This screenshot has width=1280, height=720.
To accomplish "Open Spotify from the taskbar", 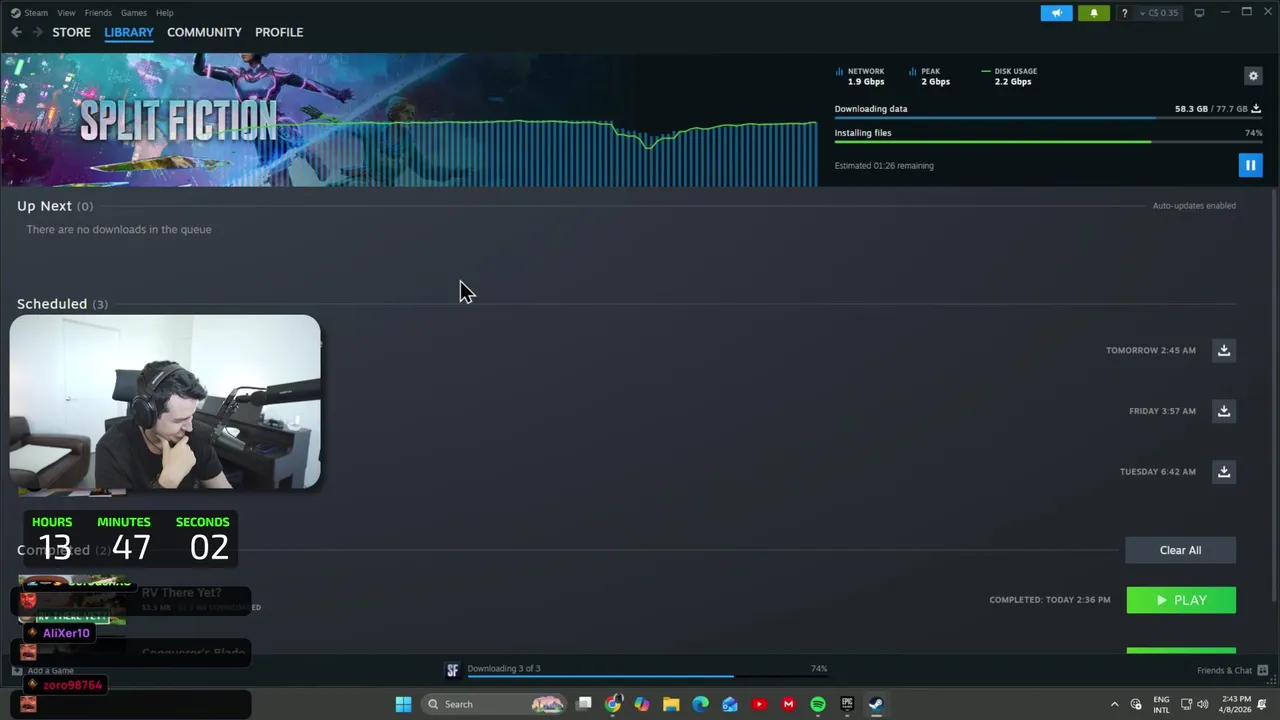I will 817,704.
